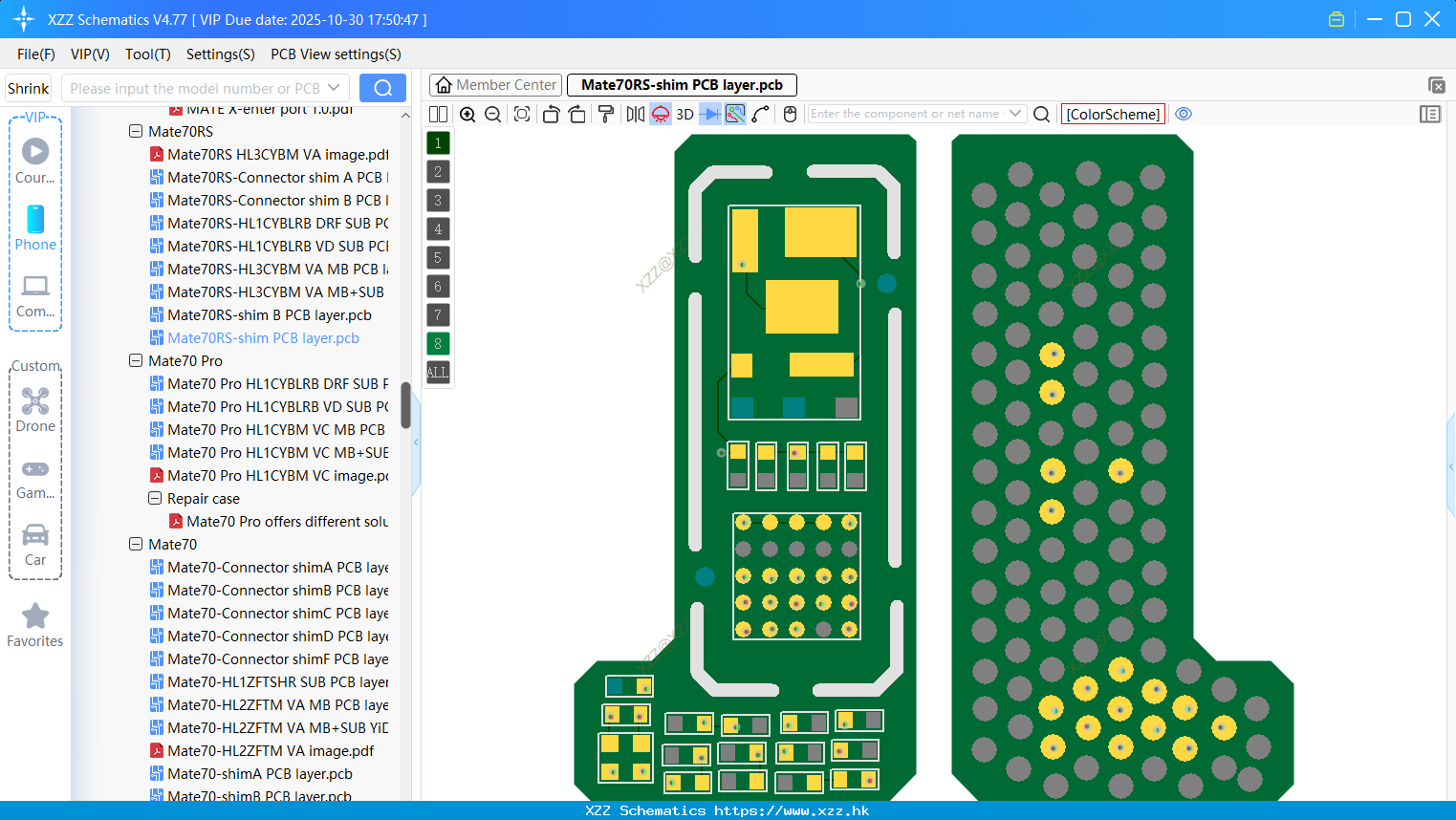Open Favorites star
The width and height of the screenshot is (1456, 820).
pyautogui.click(x=35, y=626)
